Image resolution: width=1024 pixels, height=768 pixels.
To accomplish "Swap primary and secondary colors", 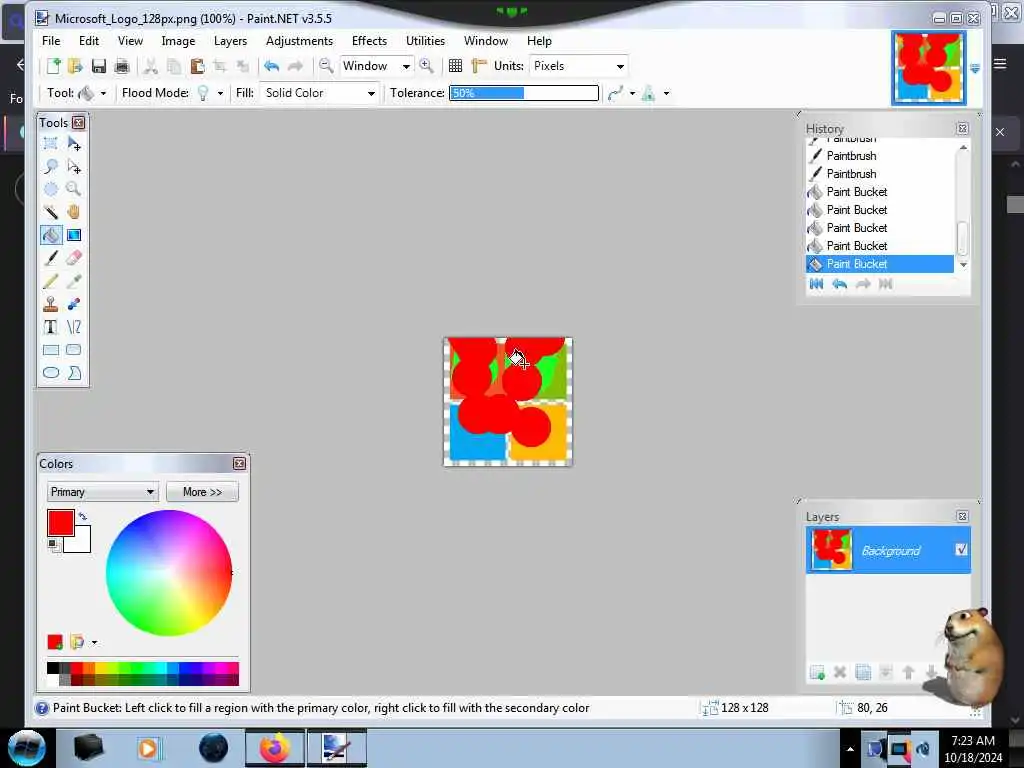I will [x=82, y=517].
